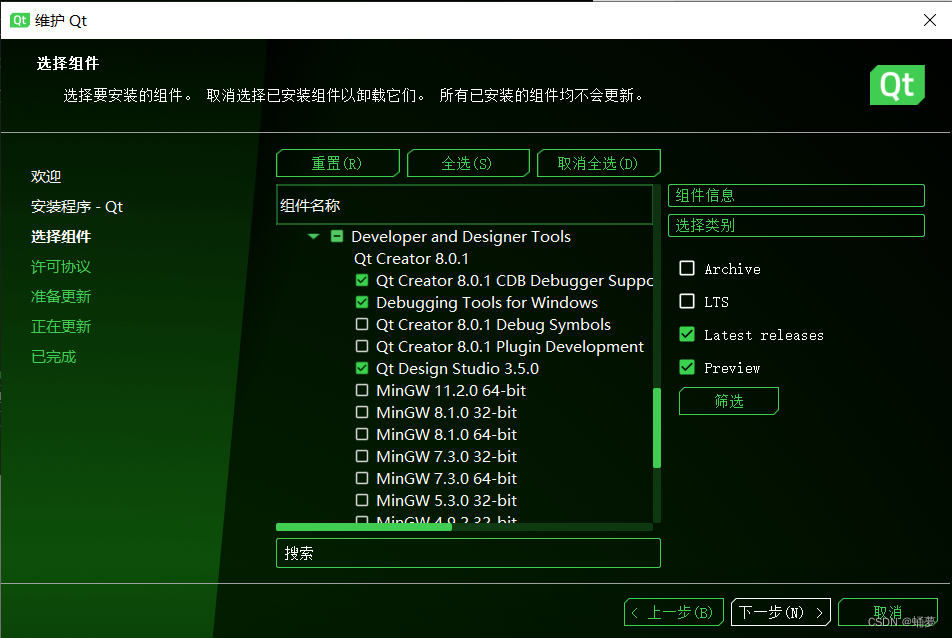Proceed with the 下一步(N) button
Viewport: 952px width, 638px height.
tap(781, 613)
